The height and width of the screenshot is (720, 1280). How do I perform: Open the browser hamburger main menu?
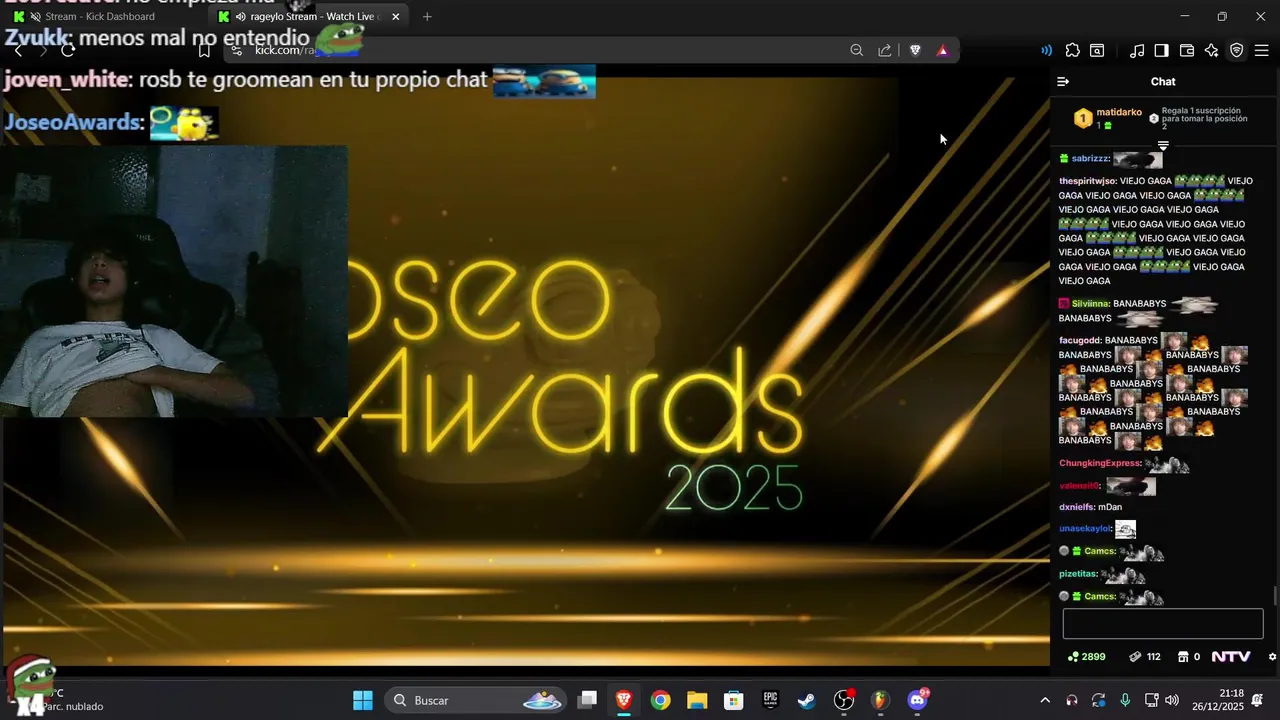pyautogui.click(x=1261, y=50)
